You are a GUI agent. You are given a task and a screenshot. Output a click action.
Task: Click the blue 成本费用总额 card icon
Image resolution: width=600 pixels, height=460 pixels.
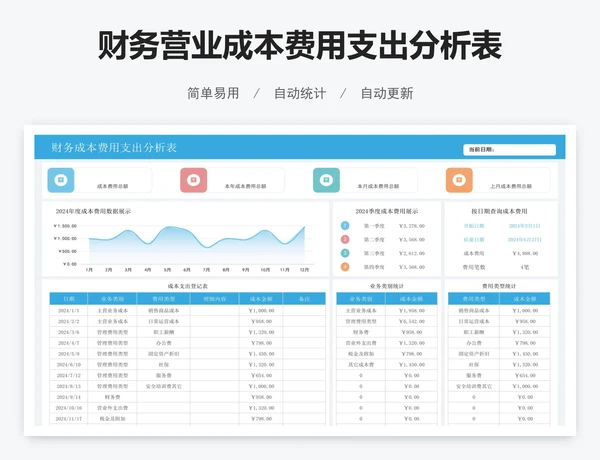(61, 180)
